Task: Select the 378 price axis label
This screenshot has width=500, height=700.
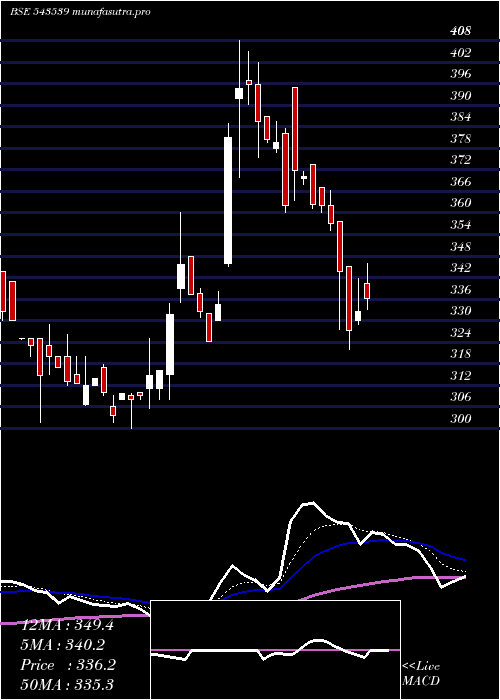Action: [x=461, y=139]
